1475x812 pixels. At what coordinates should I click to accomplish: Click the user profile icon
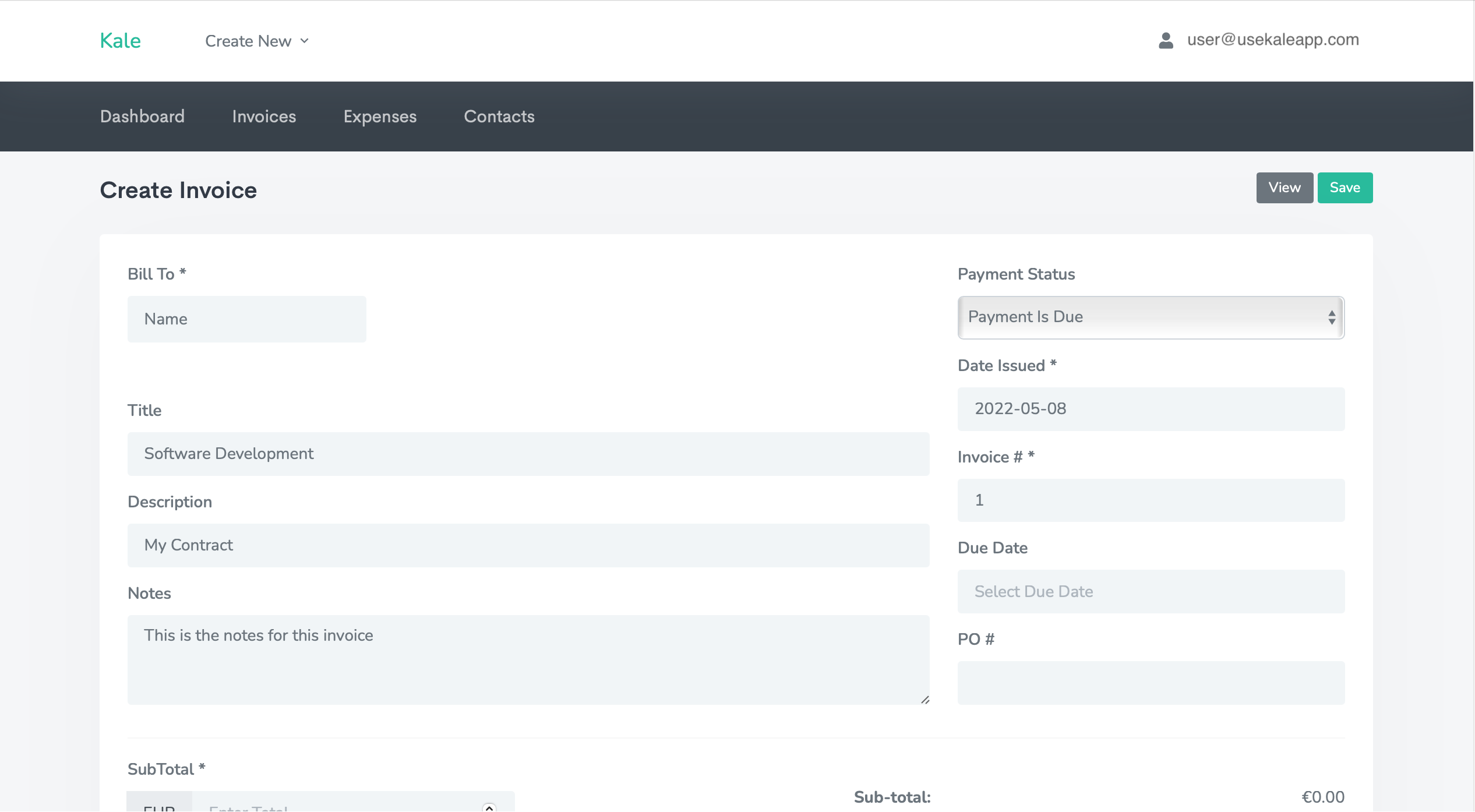click(x=1166, y=40)
